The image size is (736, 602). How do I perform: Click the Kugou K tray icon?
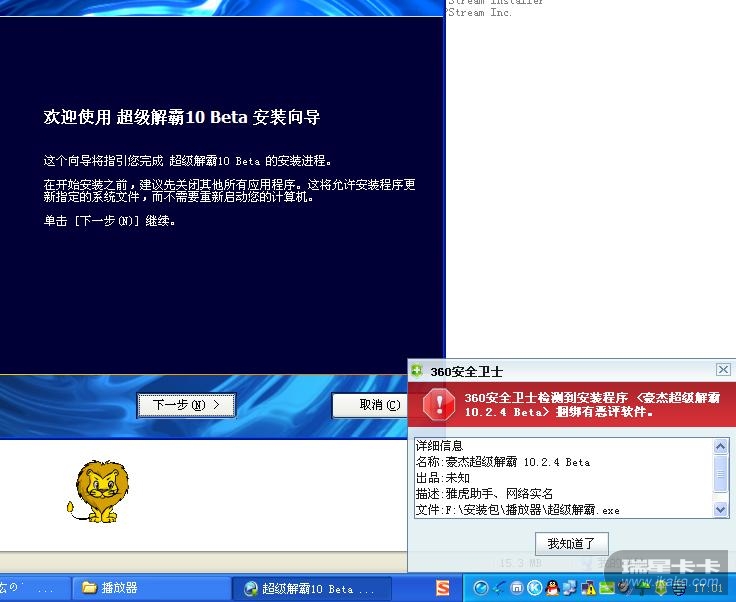coord(534,587)
